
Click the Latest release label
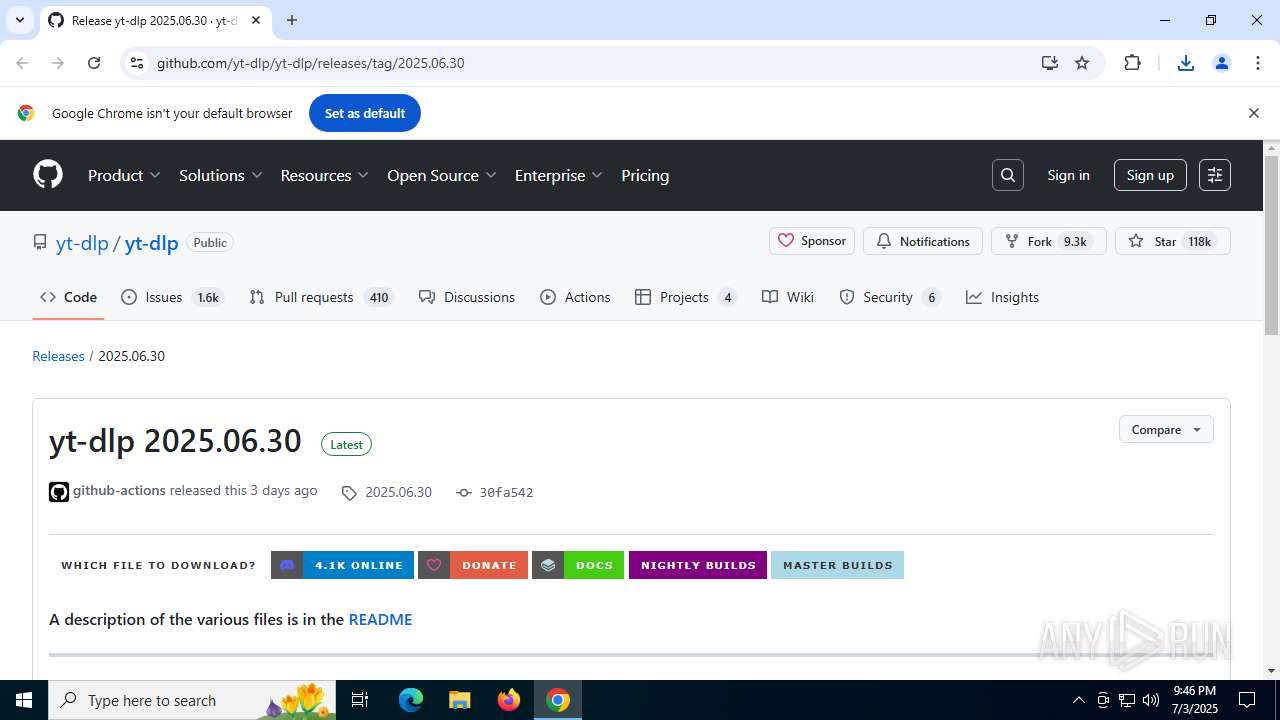pyautogui.click(x=346, y=444)
